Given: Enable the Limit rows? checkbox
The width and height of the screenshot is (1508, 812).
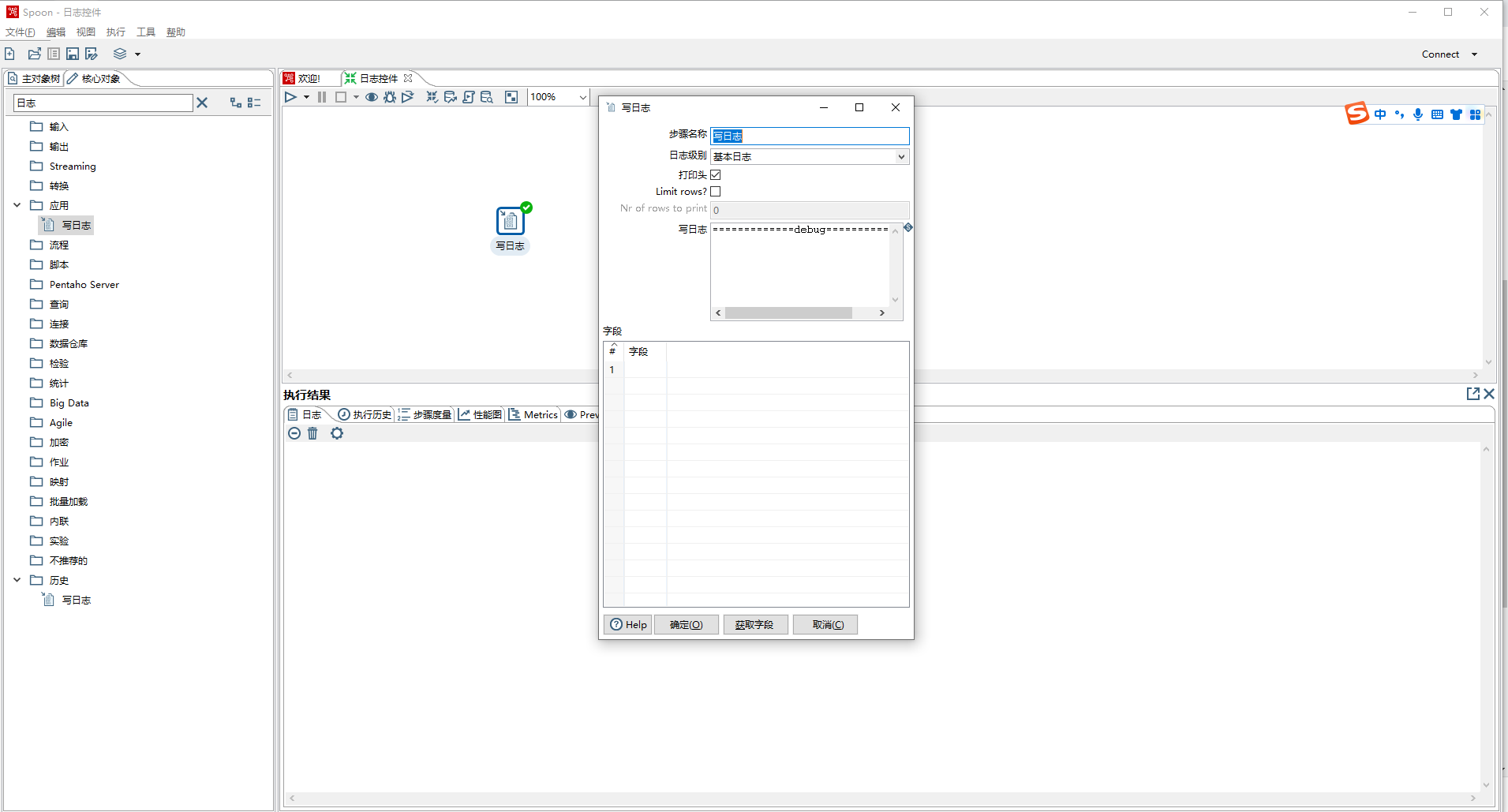Looking at the screenshot, I should pos(716,191).
